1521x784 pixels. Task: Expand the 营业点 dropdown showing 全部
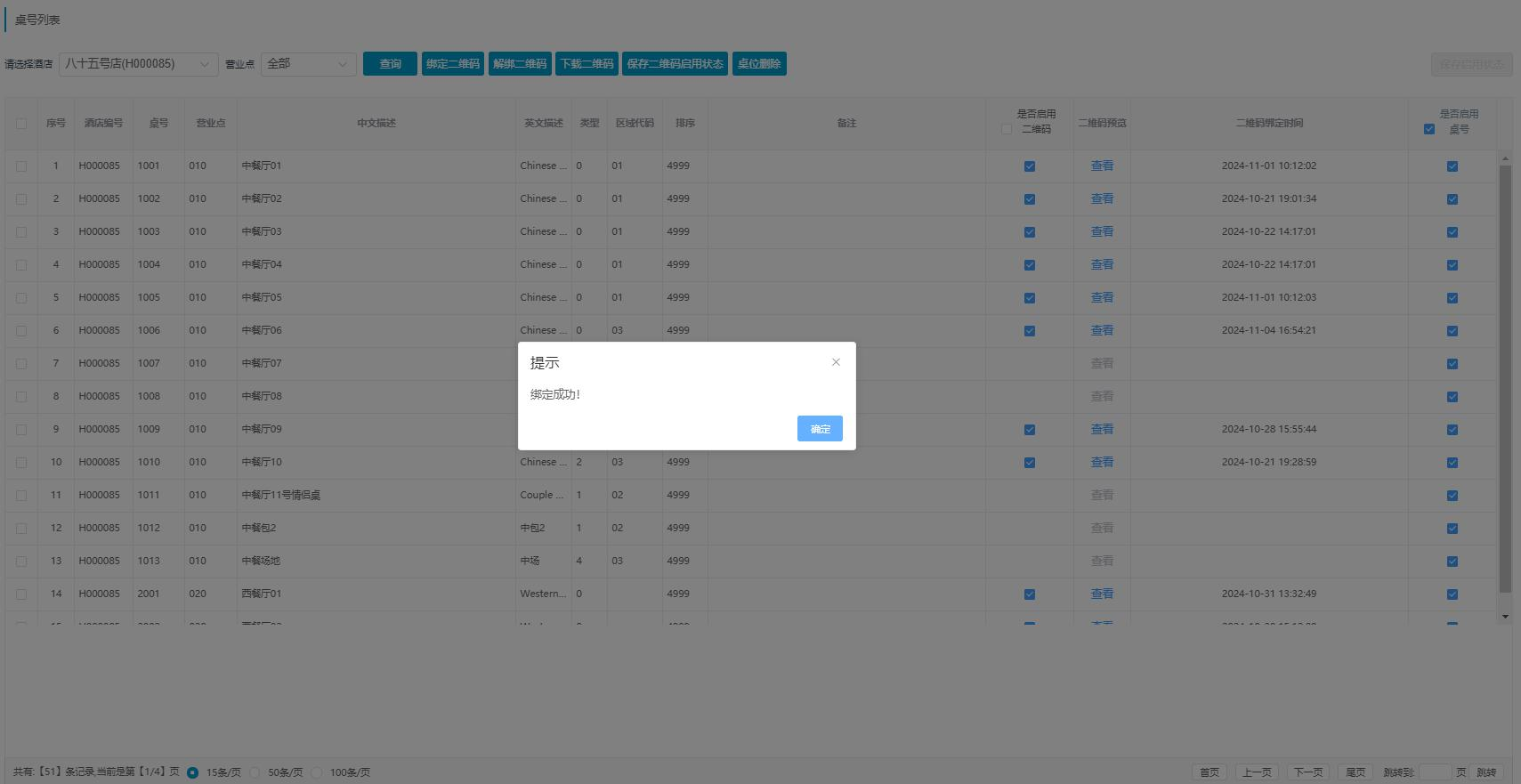(x=308, y=64)
